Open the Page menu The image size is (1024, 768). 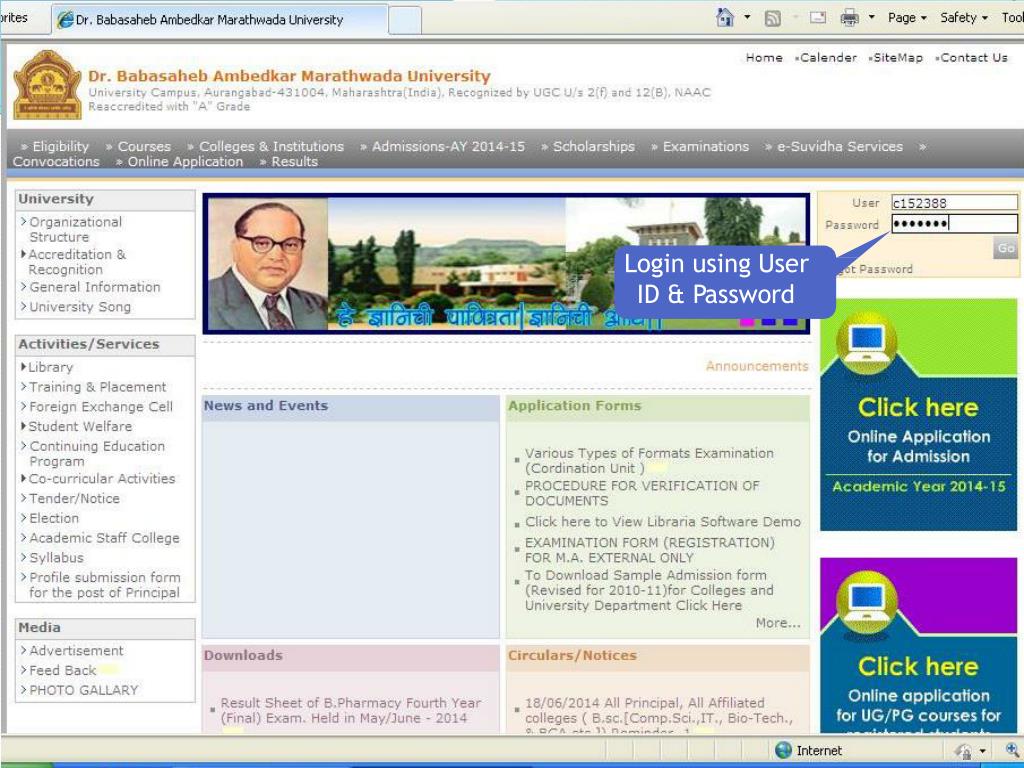[907, 18]
